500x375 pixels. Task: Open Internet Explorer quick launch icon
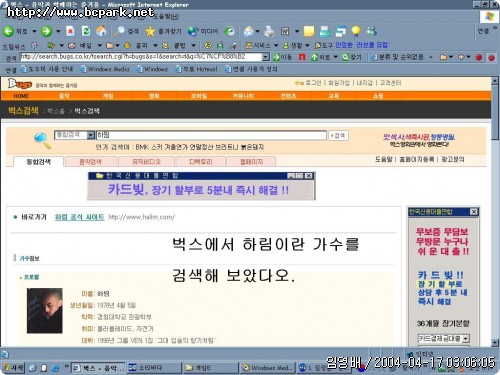(55, 368)
